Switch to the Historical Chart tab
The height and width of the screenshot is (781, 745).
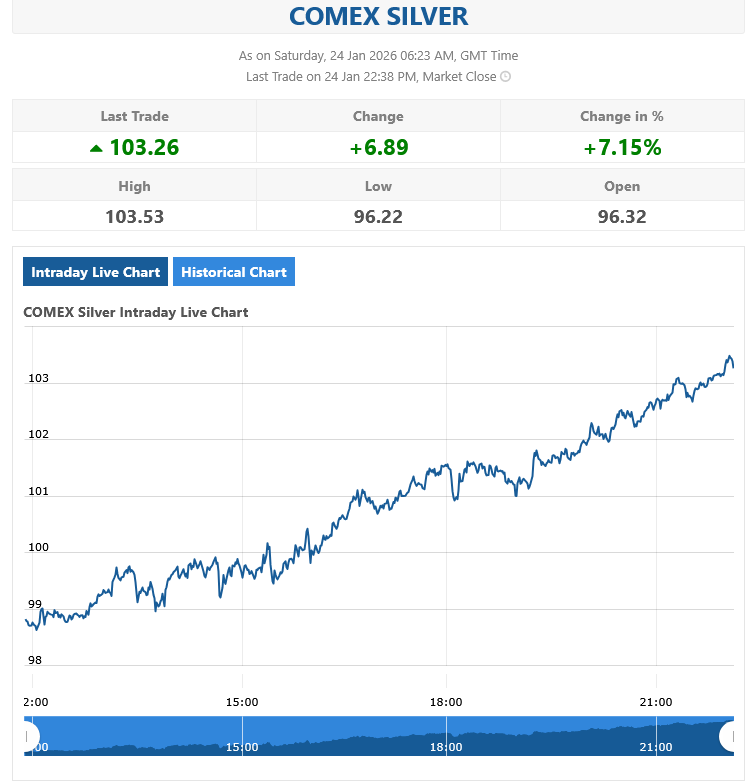tap(234, 272)
